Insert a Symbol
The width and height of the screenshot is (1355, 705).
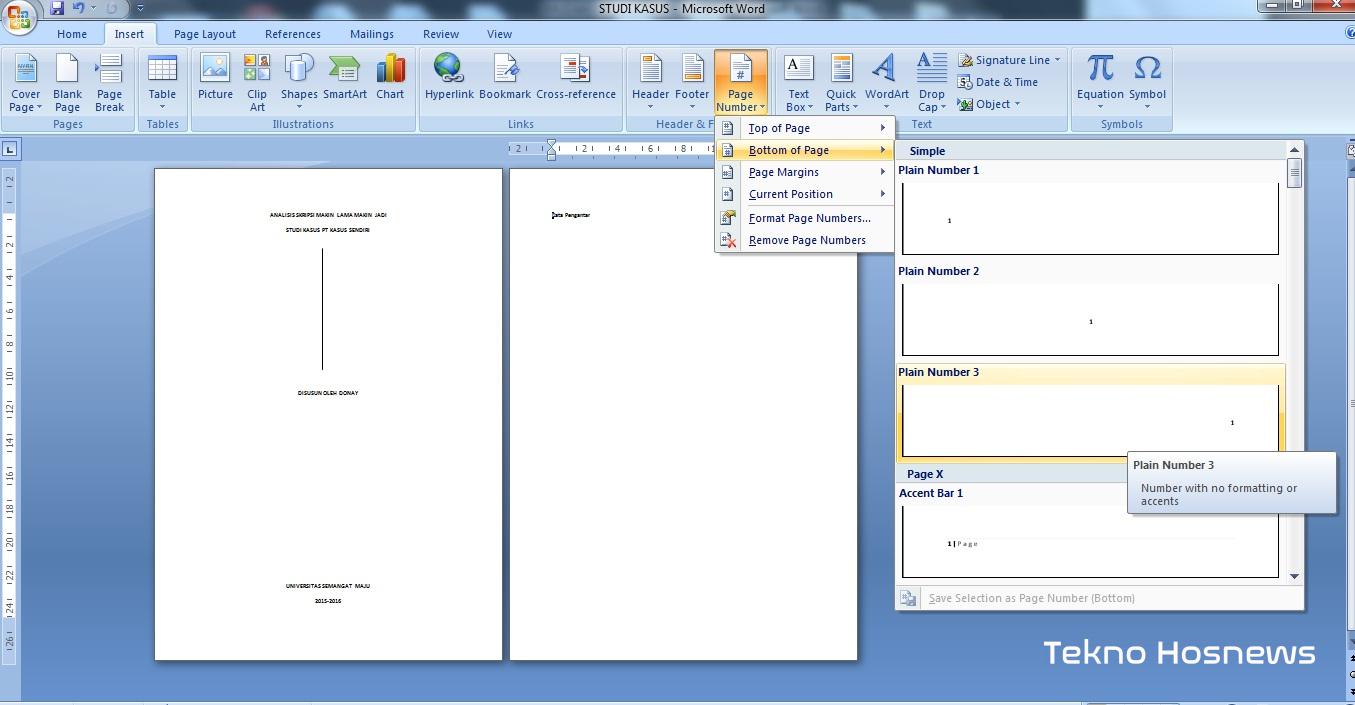click(1147, 80)
